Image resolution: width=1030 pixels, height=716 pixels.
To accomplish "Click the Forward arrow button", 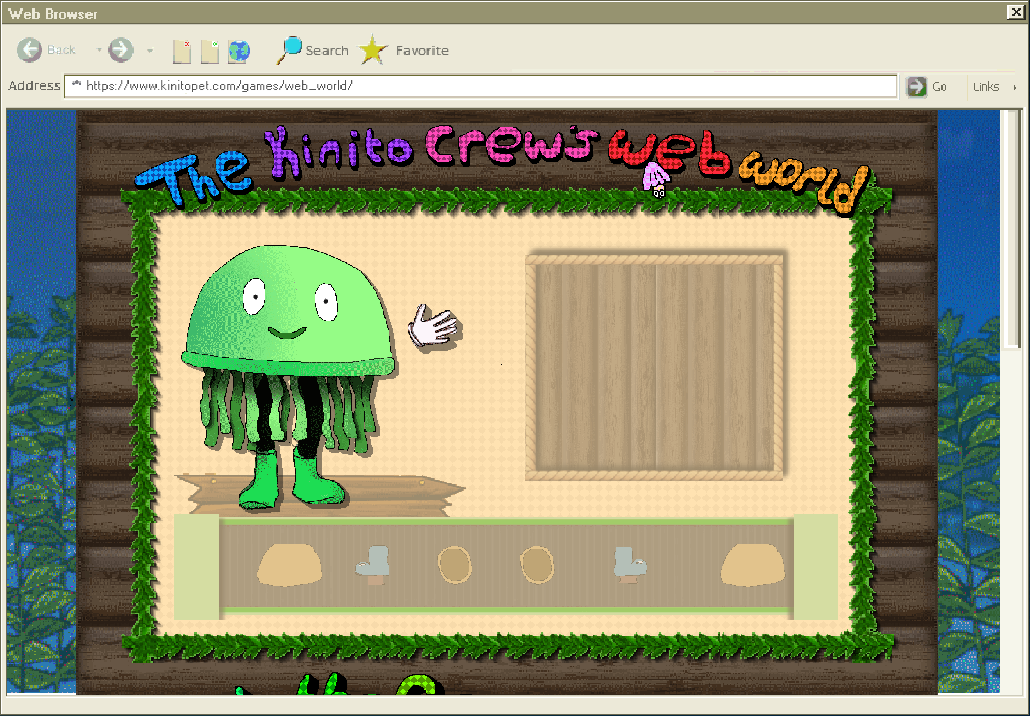I will [x=120, y=50].
